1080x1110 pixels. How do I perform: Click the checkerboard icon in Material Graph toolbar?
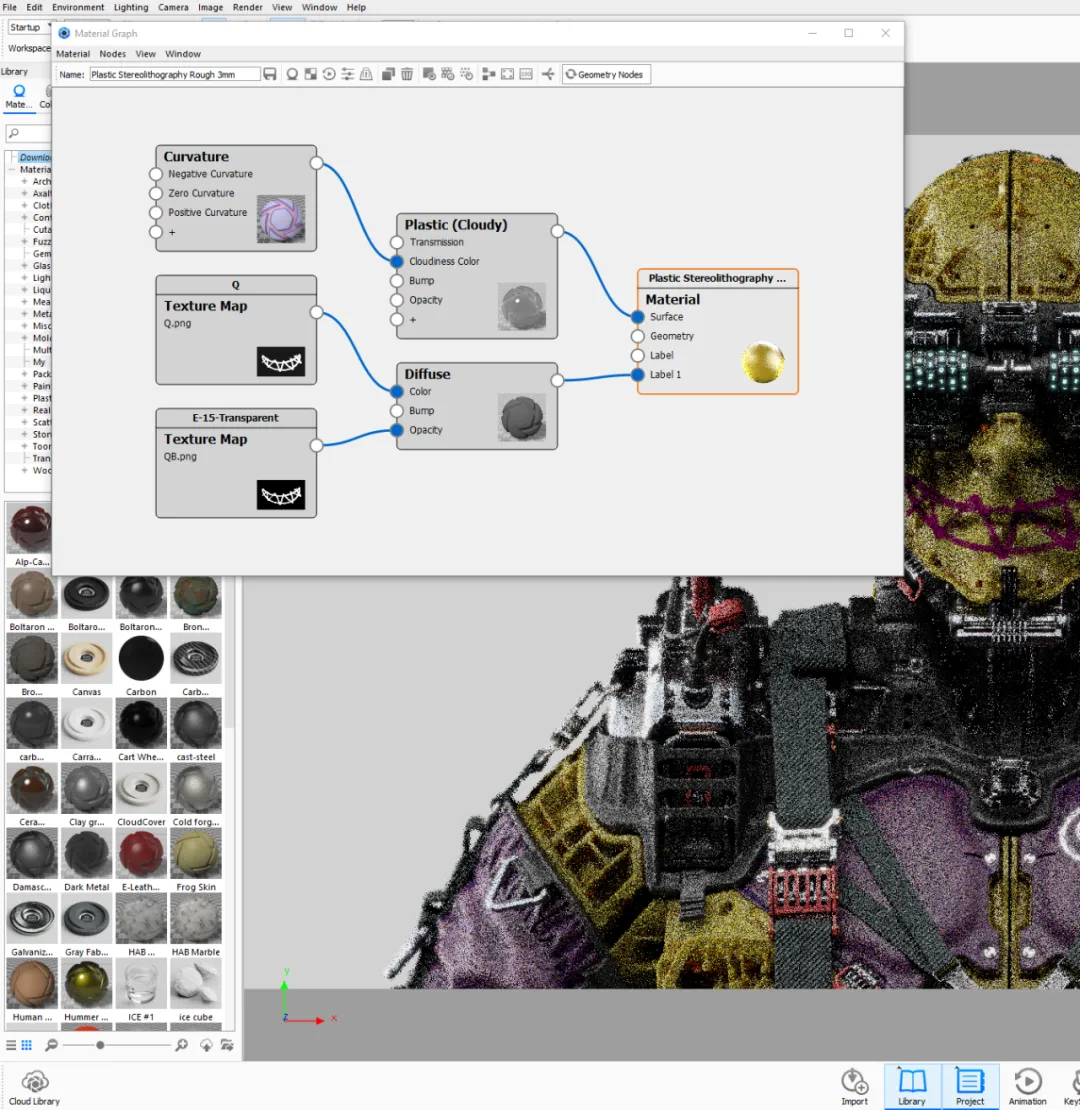(x=311, y=74)
